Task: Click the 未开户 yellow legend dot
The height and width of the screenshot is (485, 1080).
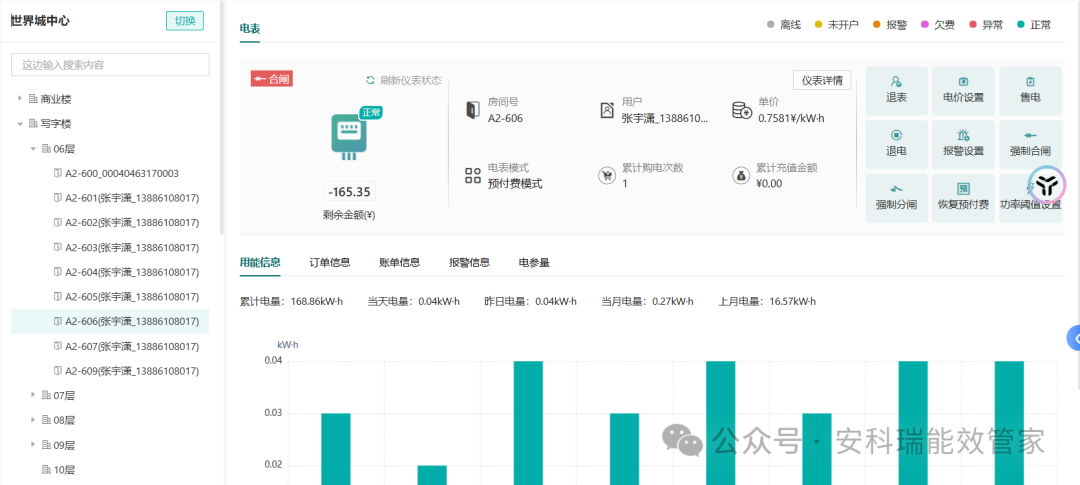Action: click(x=818, y=25)
